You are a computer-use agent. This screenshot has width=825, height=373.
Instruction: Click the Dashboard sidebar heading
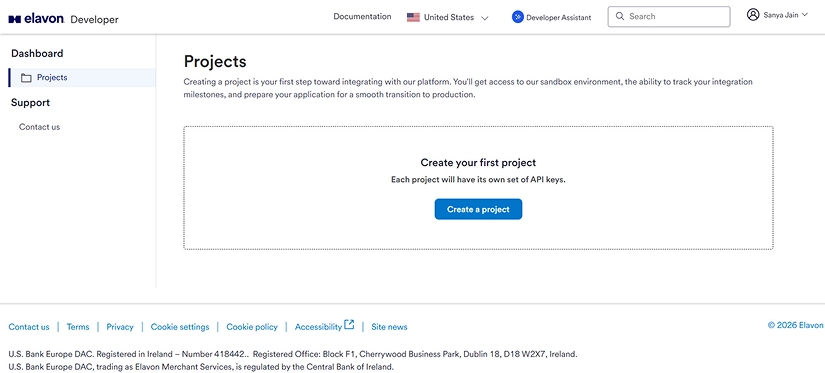point(37,53)
